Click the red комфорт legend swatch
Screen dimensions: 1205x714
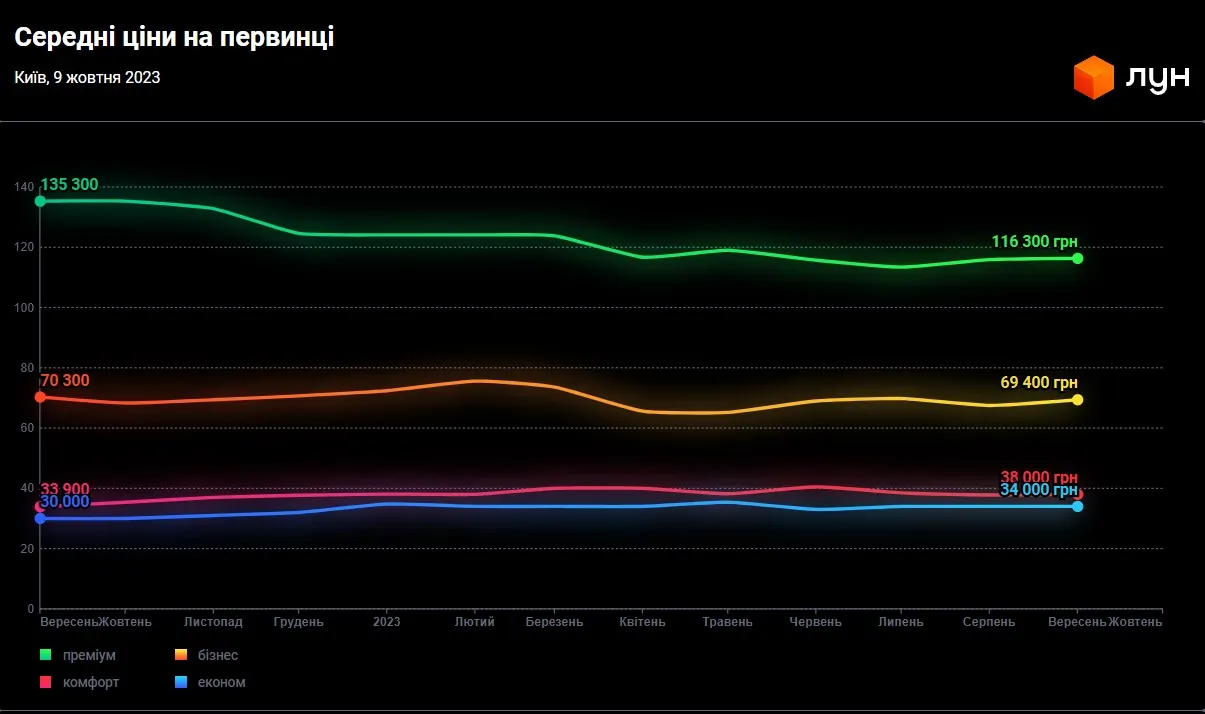[x=45, y=682]
